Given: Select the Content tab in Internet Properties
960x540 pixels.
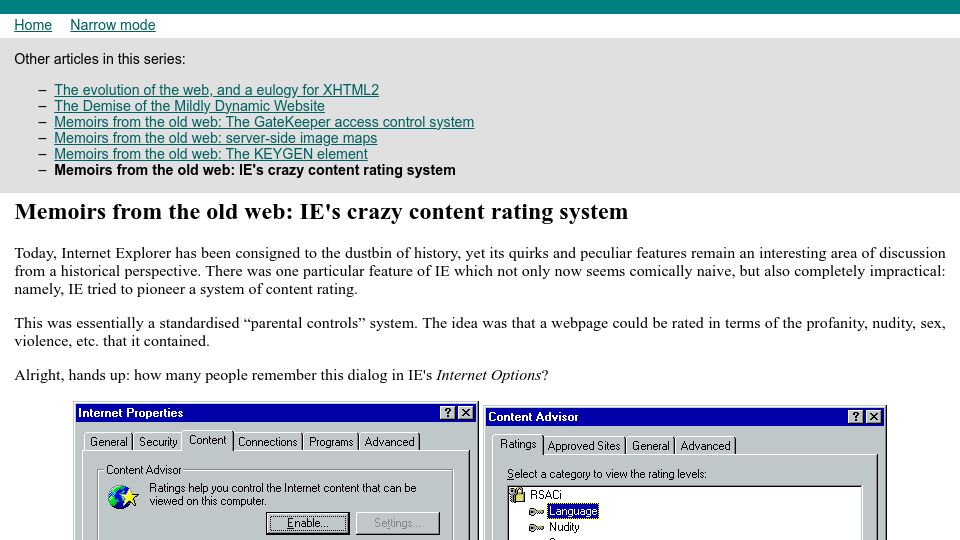Looking at the screenshot, I should point(208,440).
